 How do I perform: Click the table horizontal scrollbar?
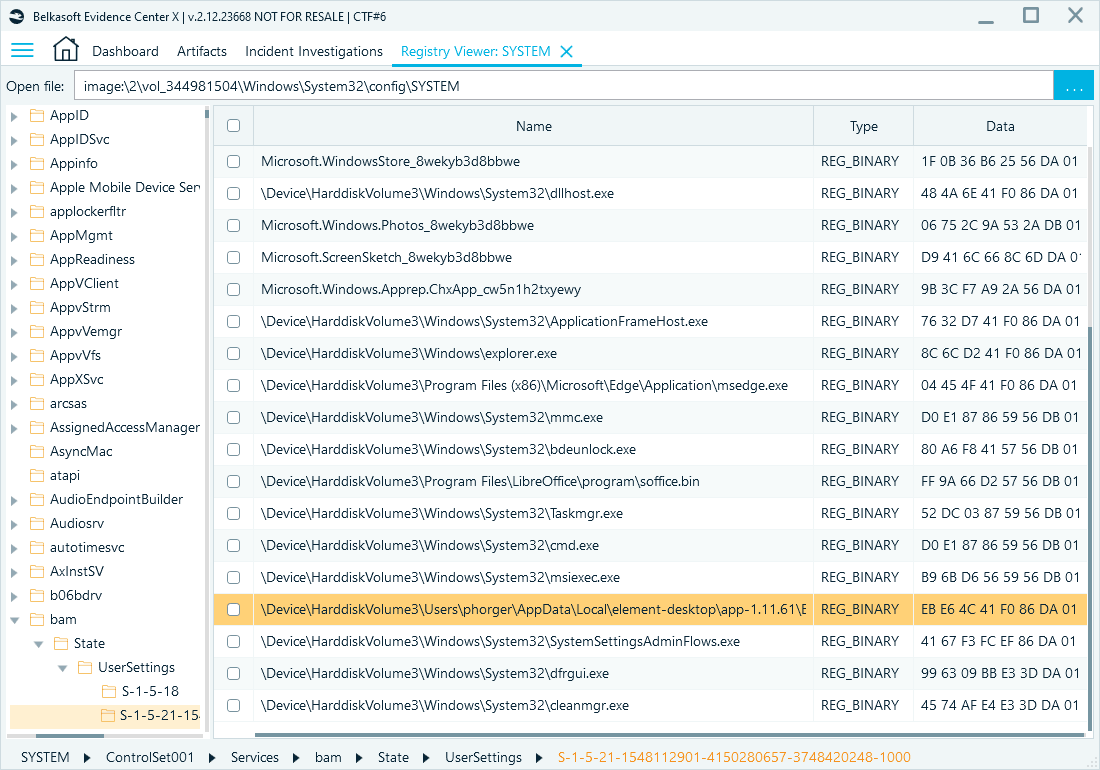click(669, 735)
